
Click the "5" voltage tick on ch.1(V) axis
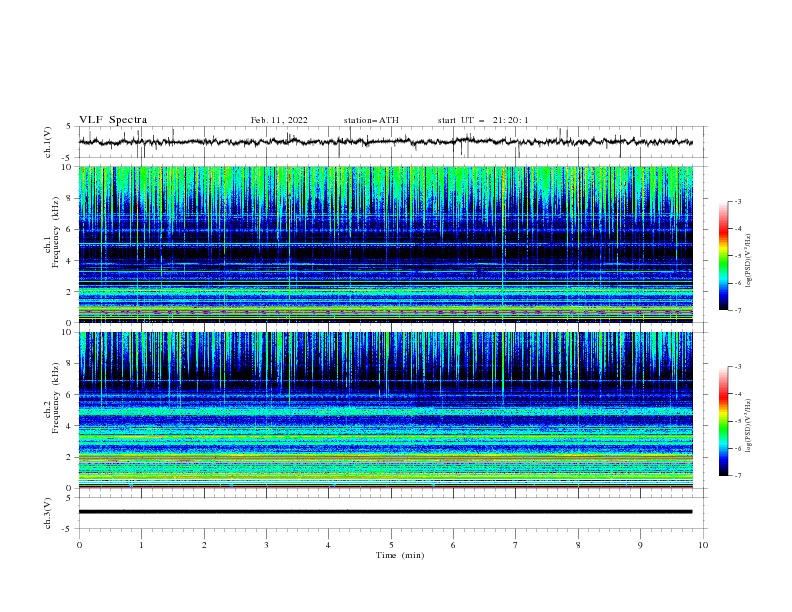pos(69,127)
